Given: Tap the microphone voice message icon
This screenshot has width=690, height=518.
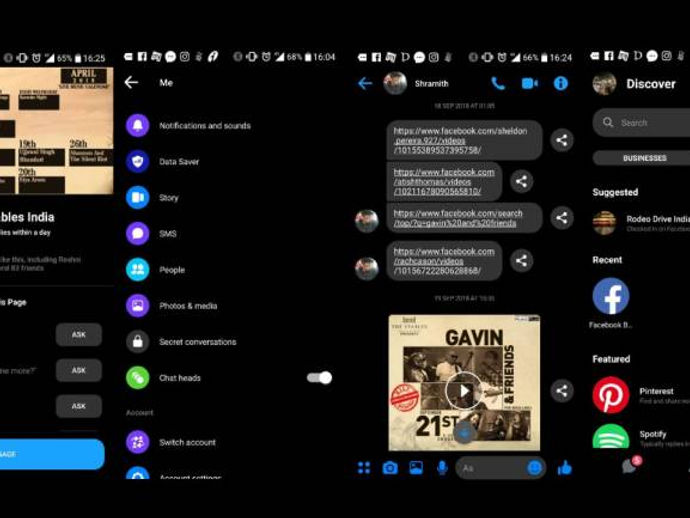Looking at the screenshot, I should 442,467.
